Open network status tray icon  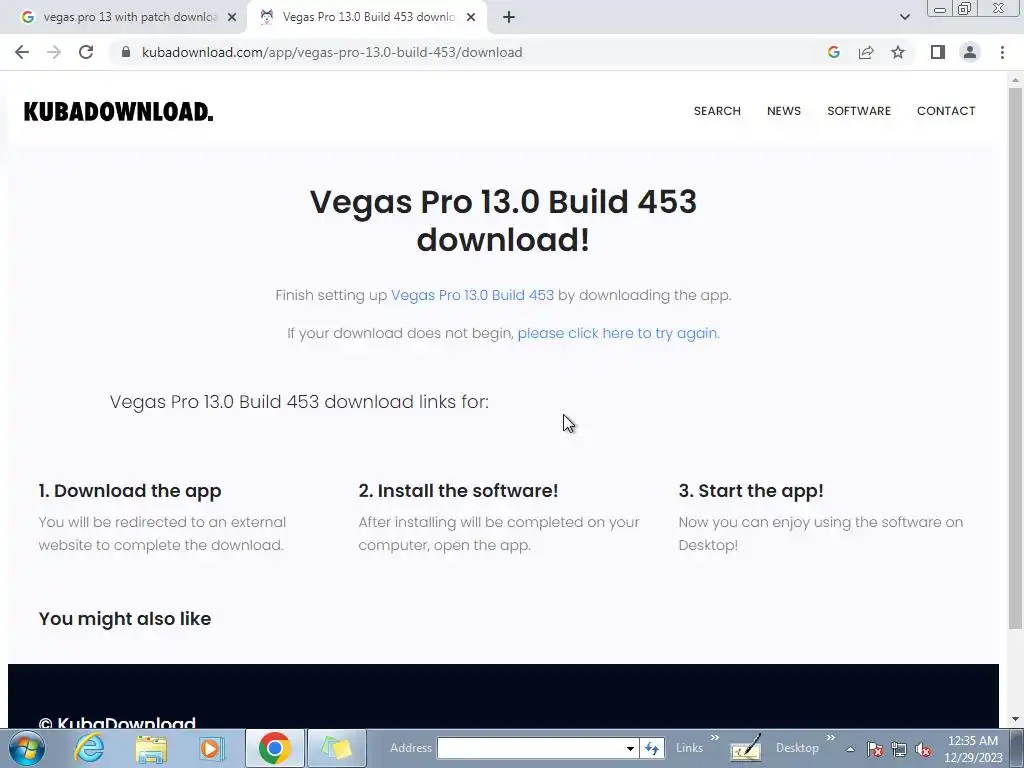pyautogui.click(x=899, y=749)
